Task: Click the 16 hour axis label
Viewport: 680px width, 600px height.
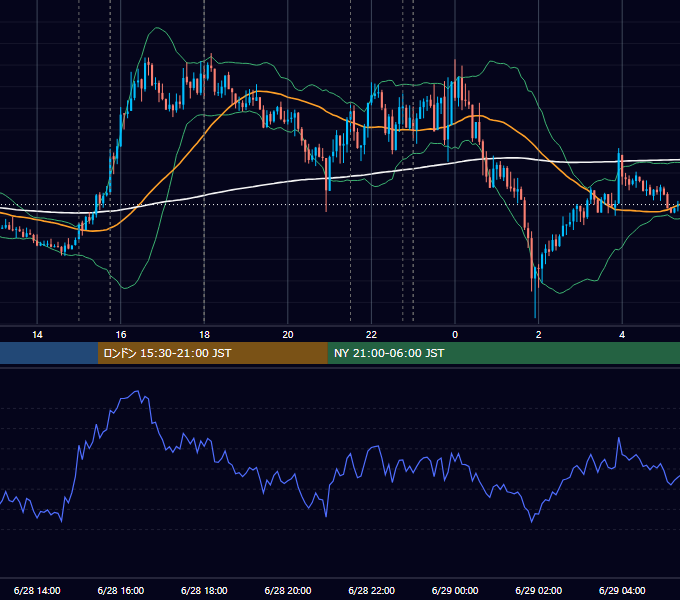Action: click(121, 335)
